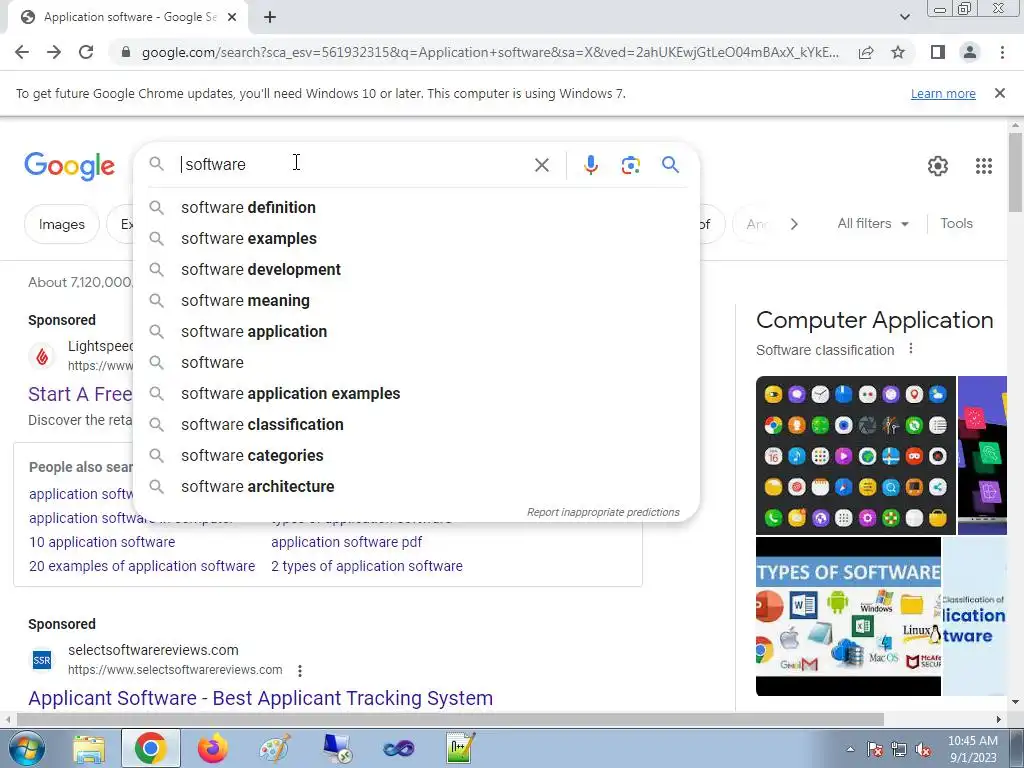Open File Explorer from the taskbar
Image resolution: width=1024 pixels, height=768 pixels.
(89, 749)
